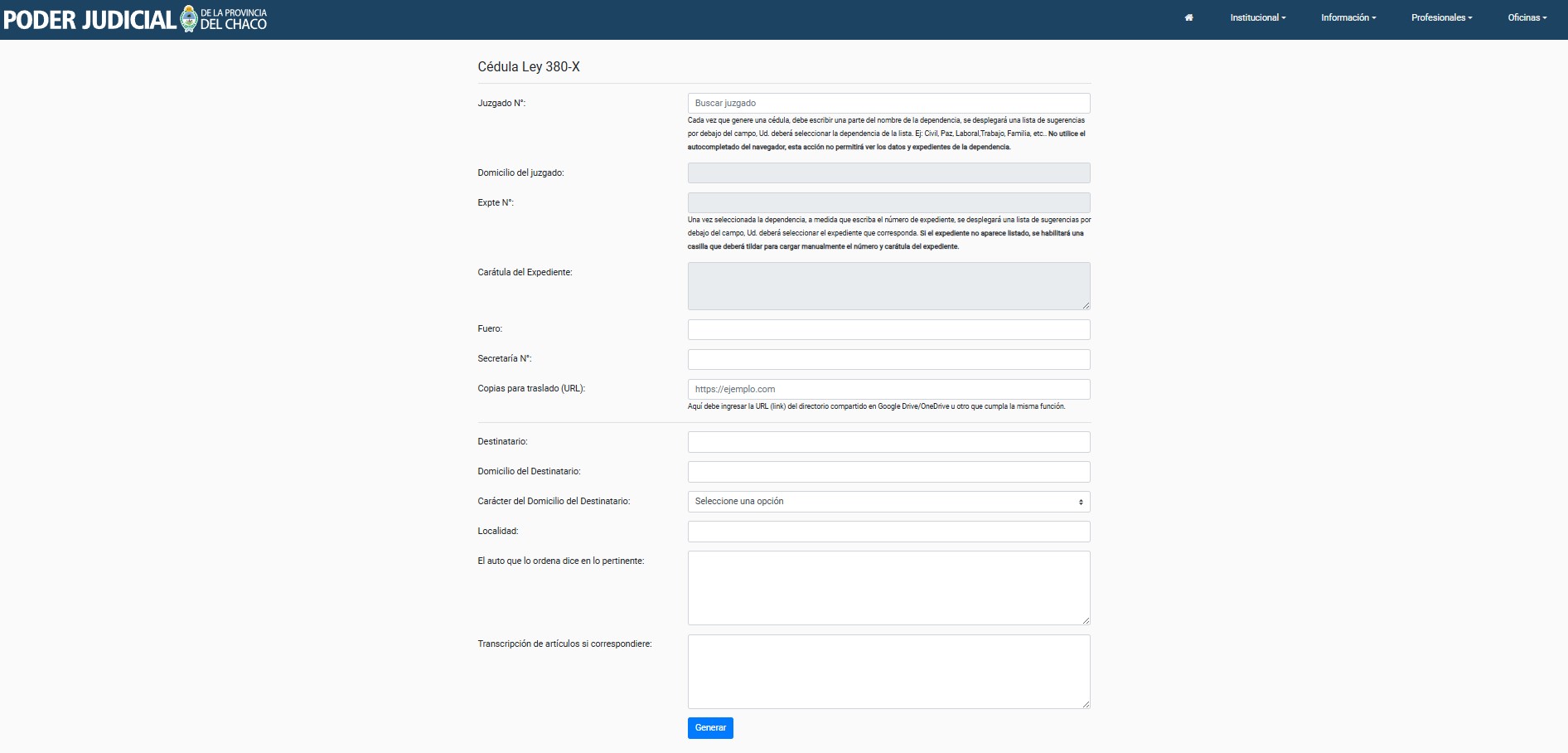The image size is (1568, 753).
Task: Click the 'El auto que lo ordena' textarea
Action: click(888, 587)
